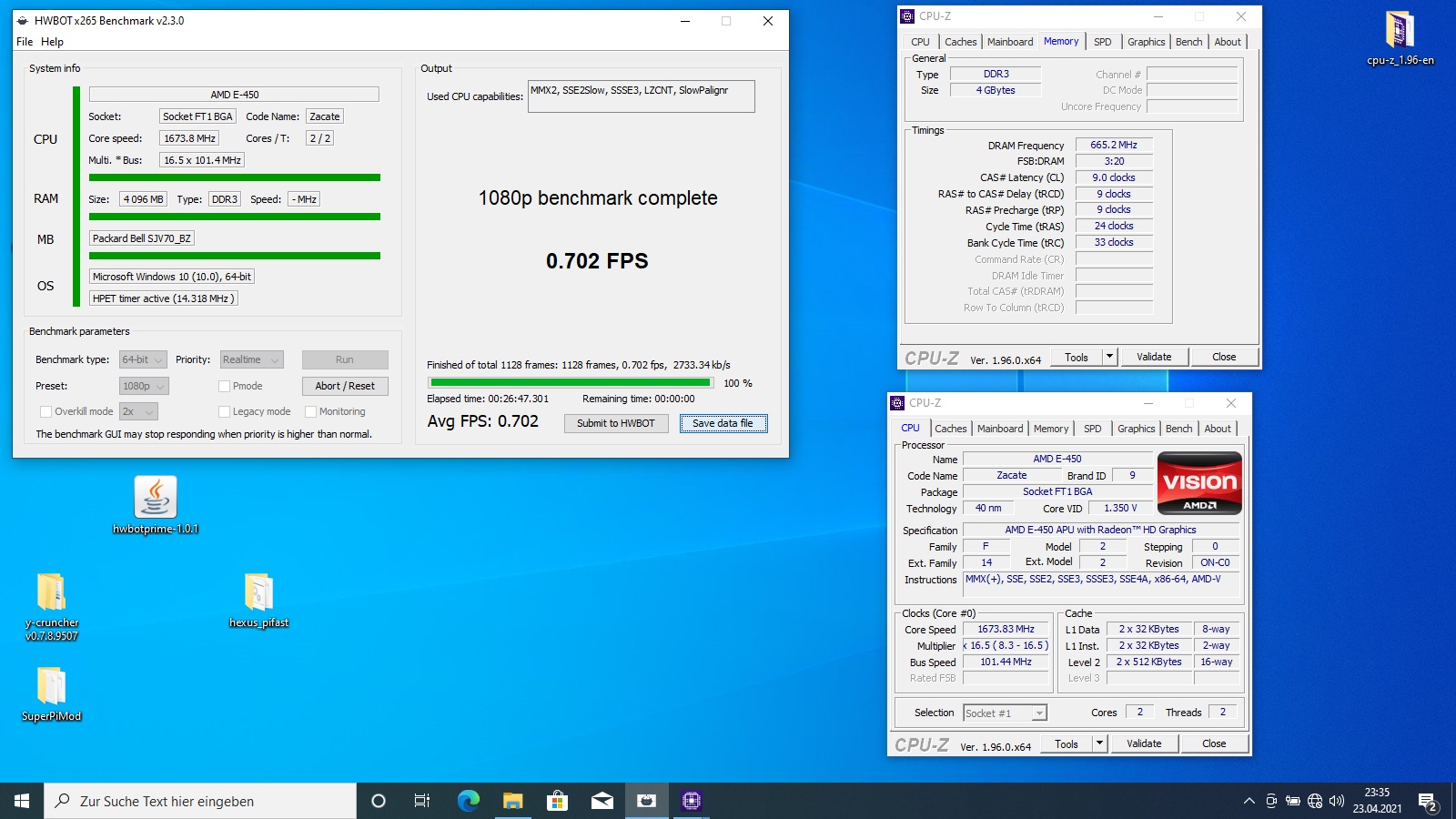Switch to HWBOT x265 taskbar icon
This screenshot has height=819, width=1456.
pyautogui.click(x=646, y=801)
